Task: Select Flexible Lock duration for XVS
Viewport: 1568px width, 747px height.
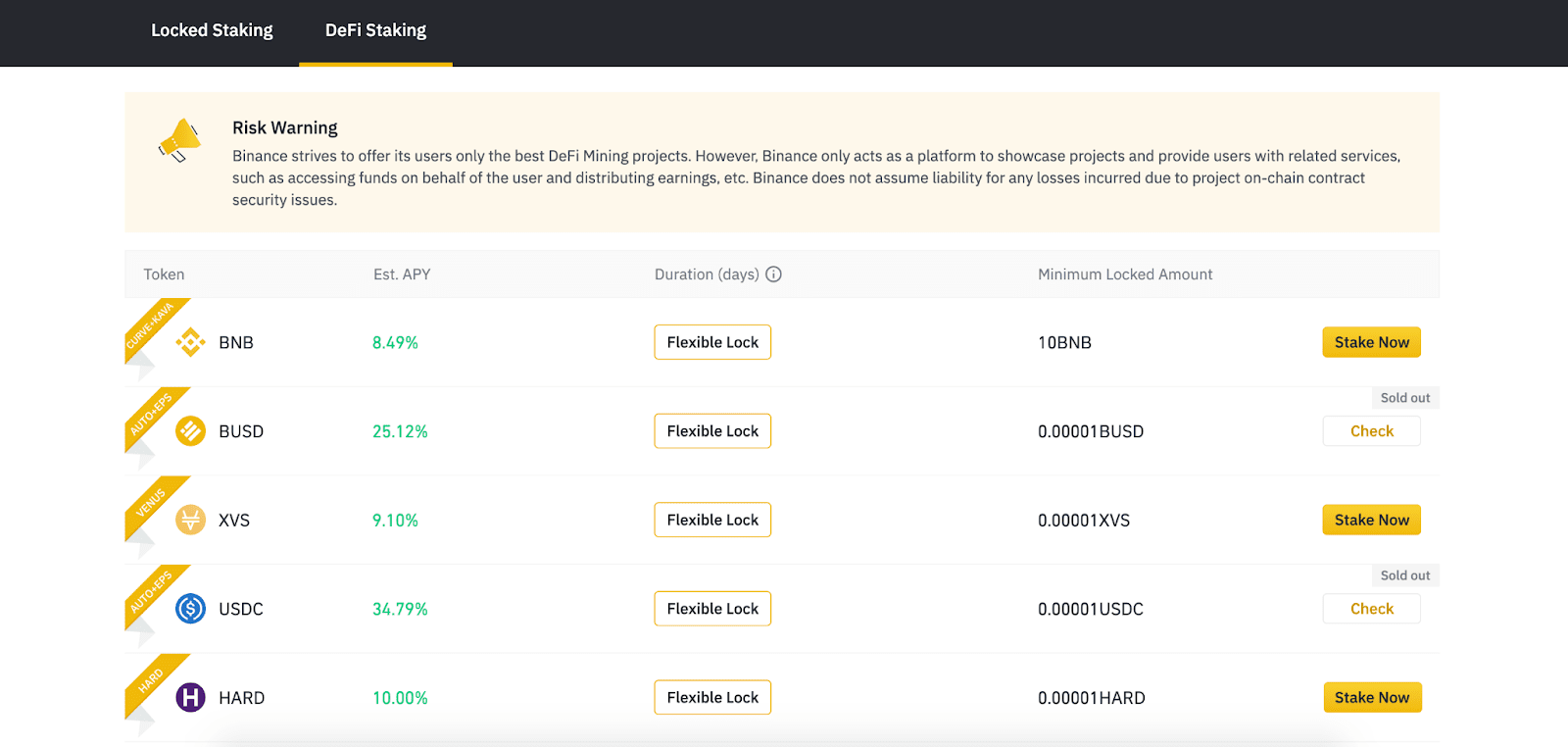Action: point(712,520)
